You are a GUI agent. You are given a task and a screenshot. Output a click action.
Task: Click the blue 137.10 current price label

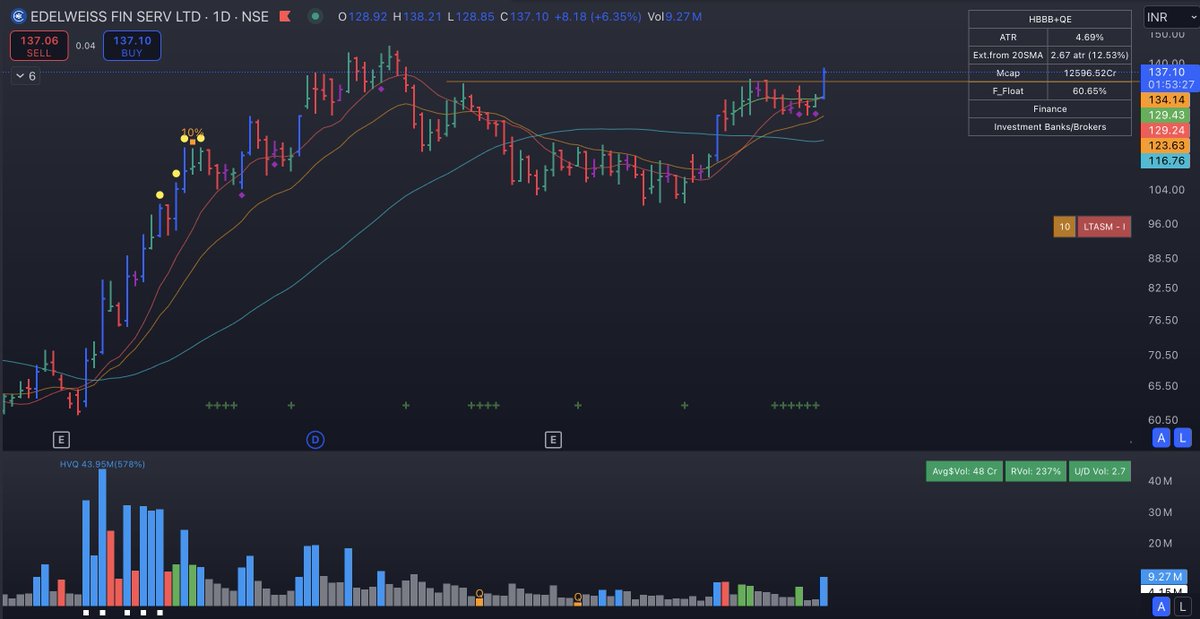tap(1167, 72)
